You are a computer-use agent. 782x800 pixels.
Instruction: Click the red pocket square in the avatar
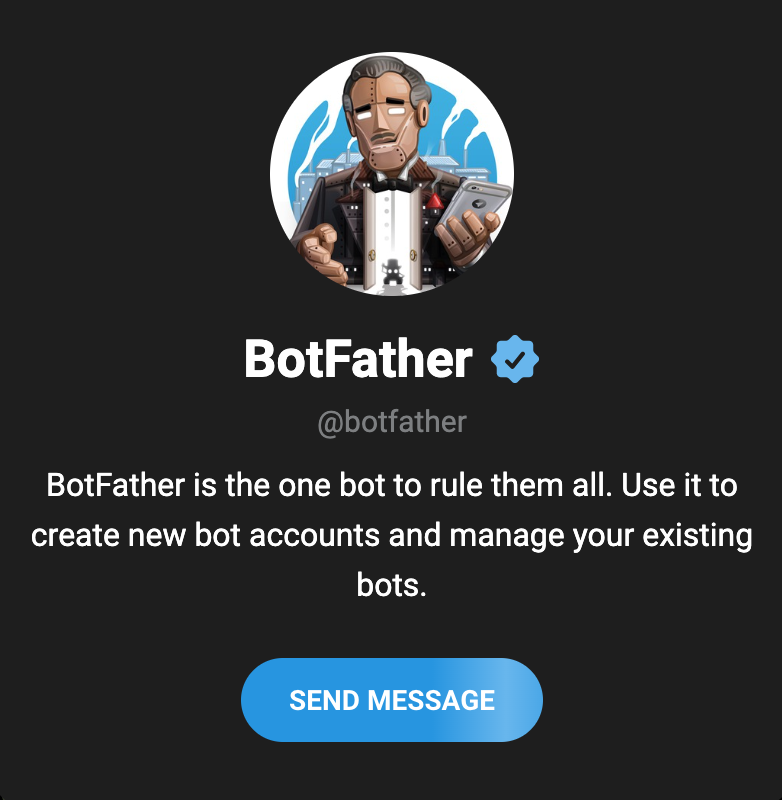tap(436, 200)
